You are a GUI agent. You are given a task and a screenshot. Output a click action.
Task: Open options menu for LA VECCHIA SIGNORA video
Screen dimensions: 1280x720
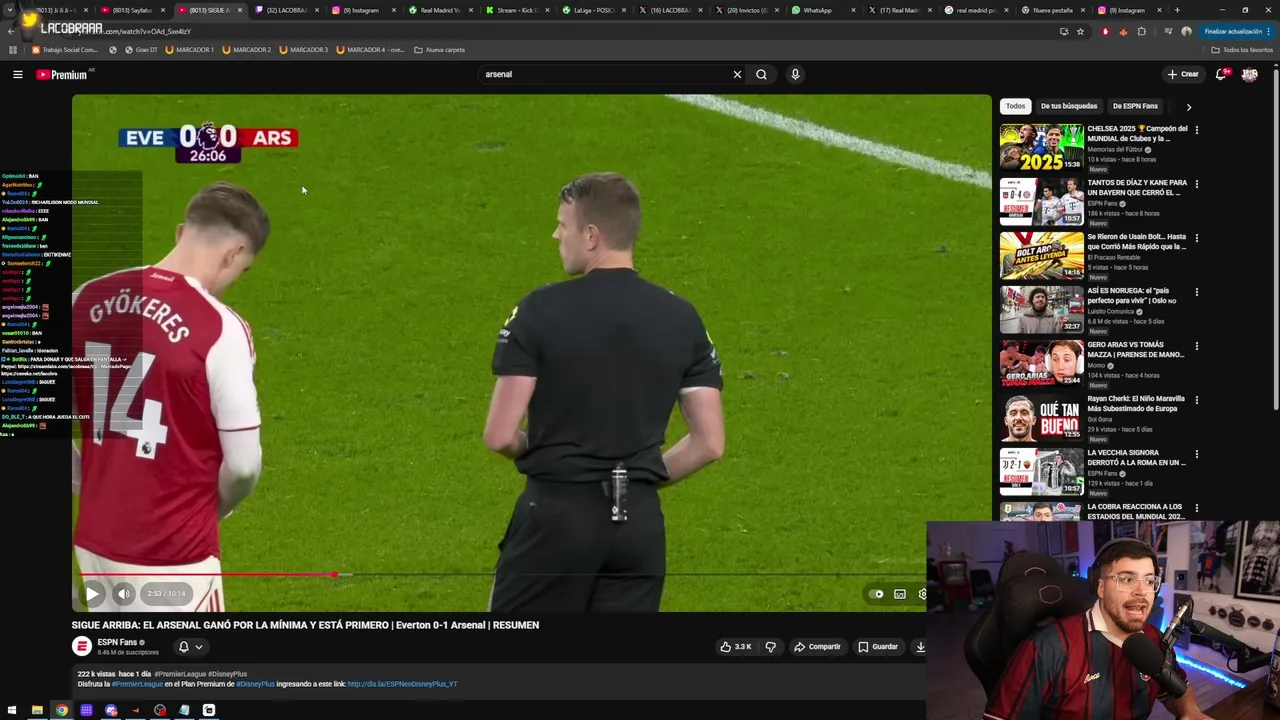point(1196,454)
